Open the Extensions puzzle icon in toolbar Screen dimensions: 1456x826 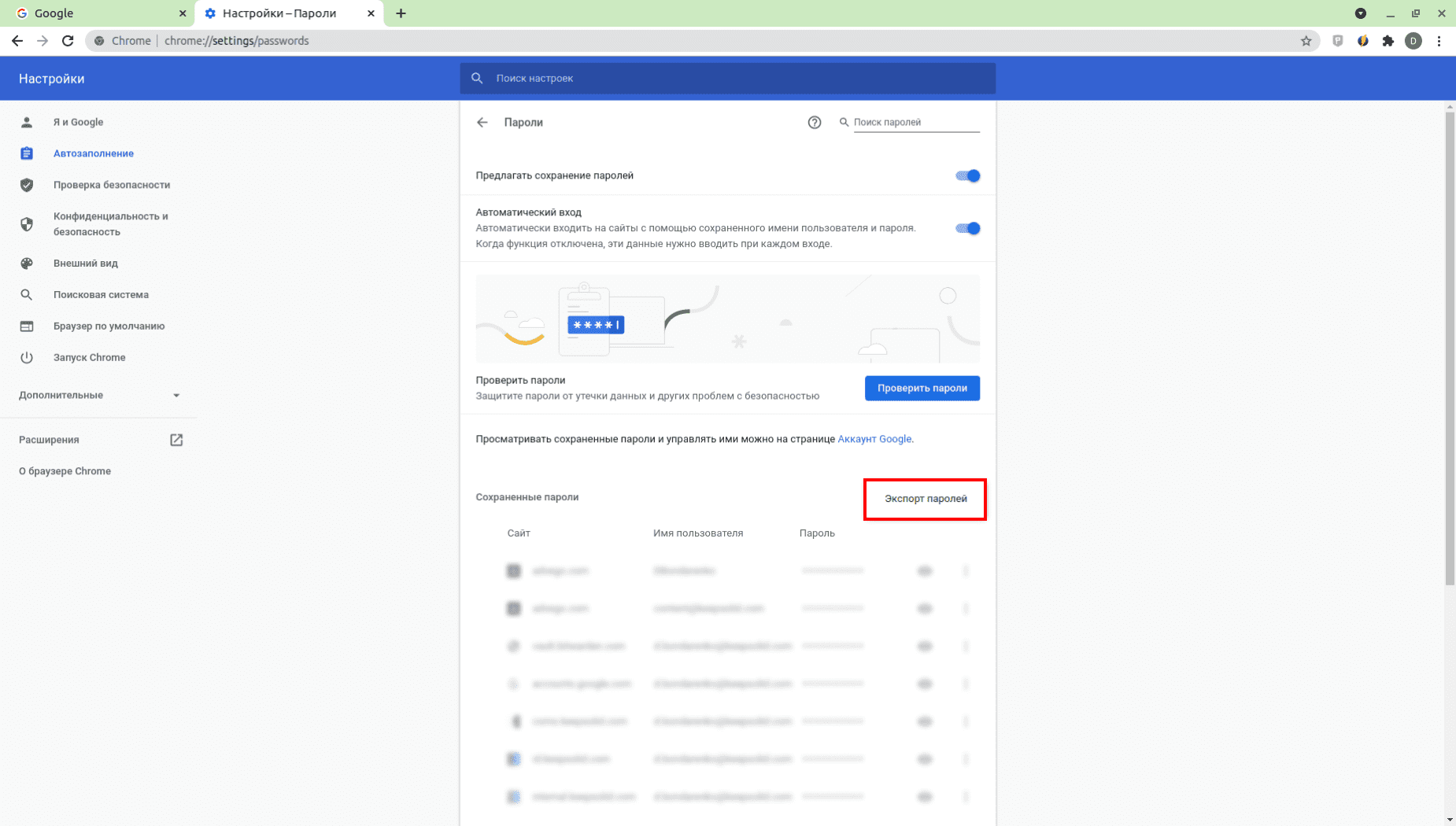(x=1388, y=41)
